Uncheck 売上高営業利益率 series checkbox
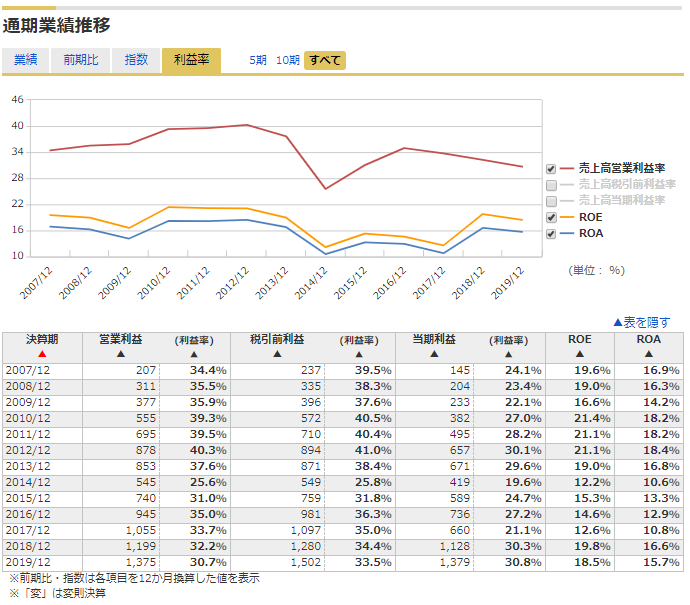This screenshot has width=690, height=605. point(551,169)
